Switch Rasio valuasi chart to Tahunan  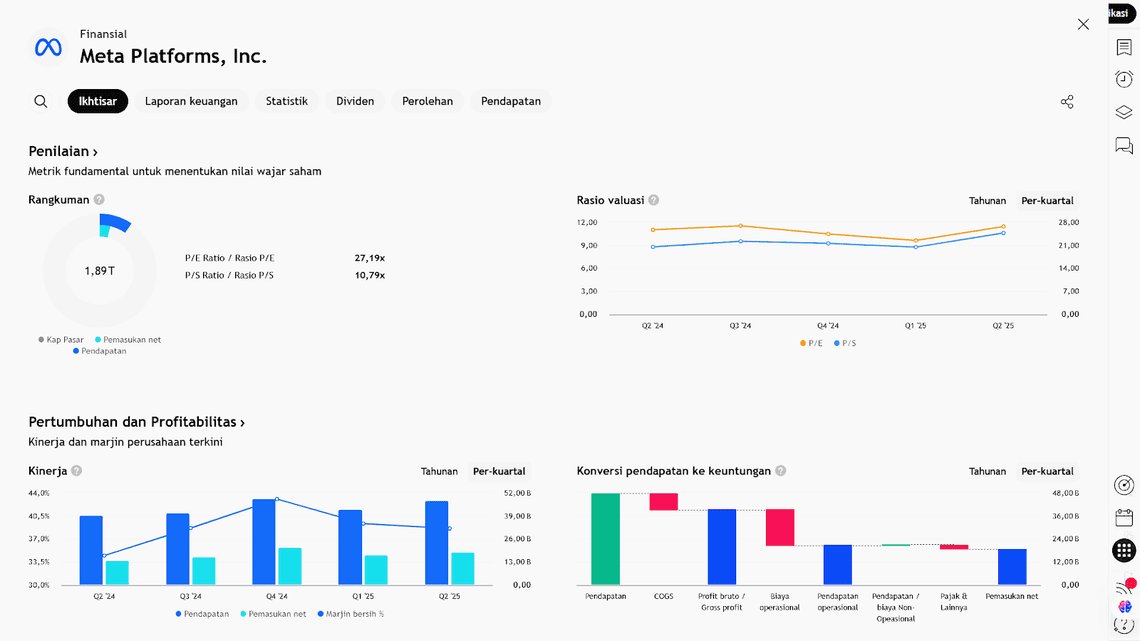tap(987, 201)
